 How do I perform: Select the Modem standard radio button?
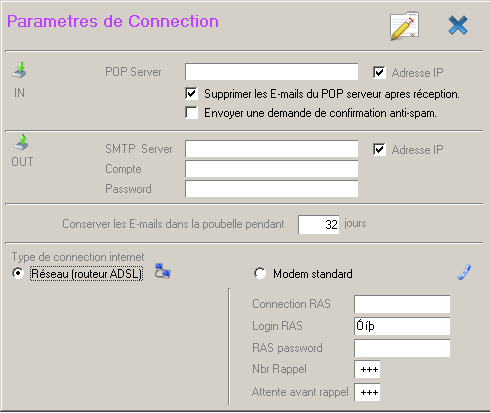click(260, 273)
